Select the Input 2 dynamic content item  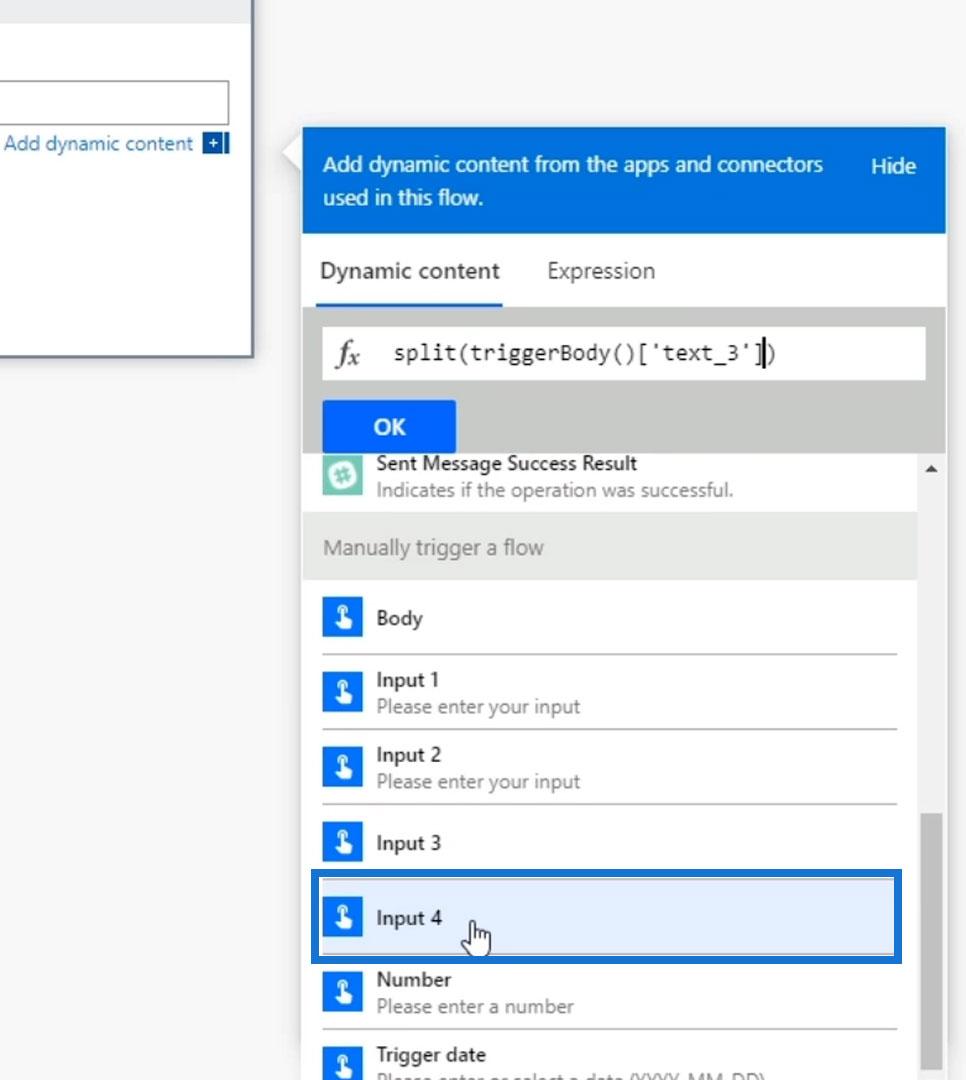610,767
